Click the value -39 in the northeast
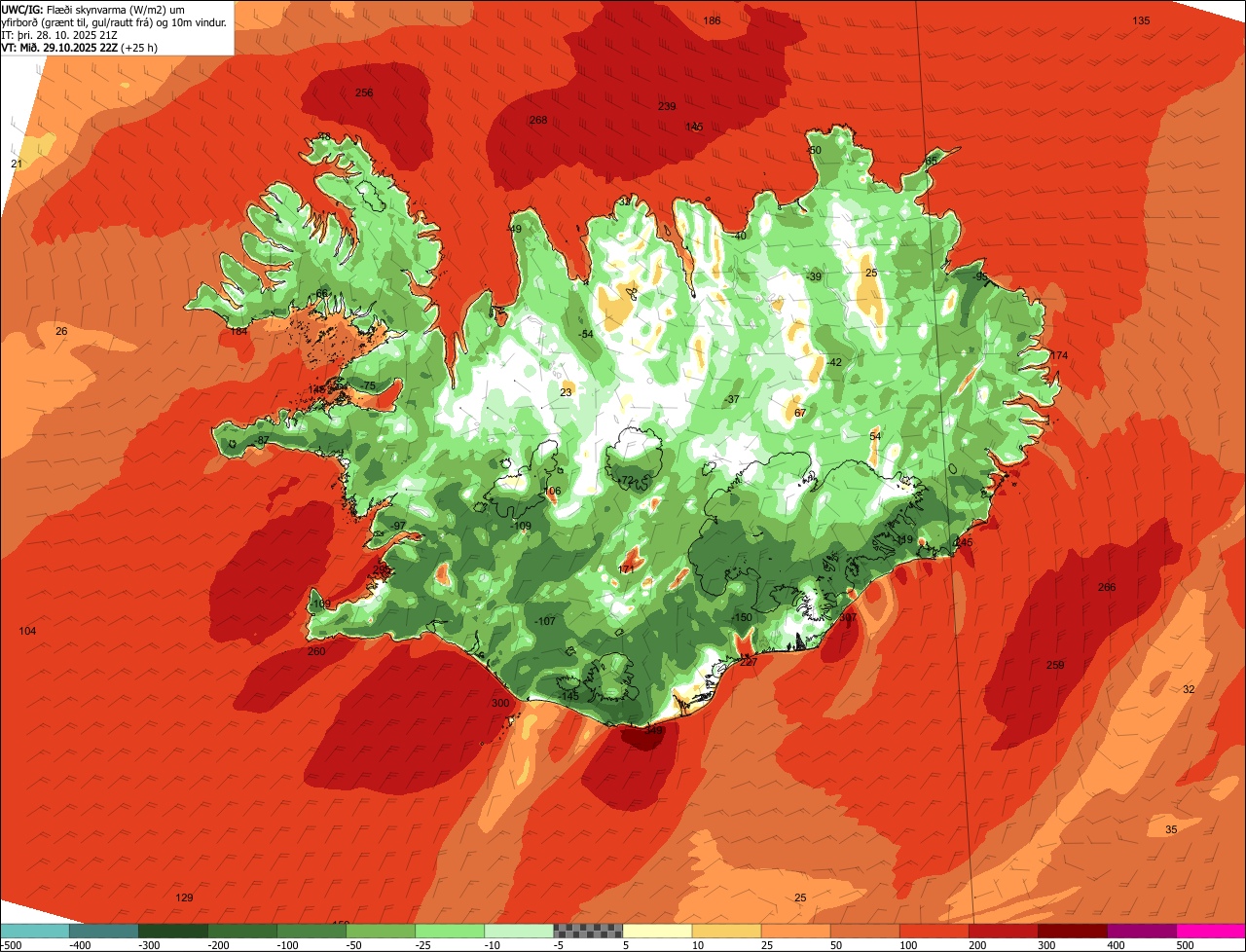The image size is (1246, 952). click(814, 277)
